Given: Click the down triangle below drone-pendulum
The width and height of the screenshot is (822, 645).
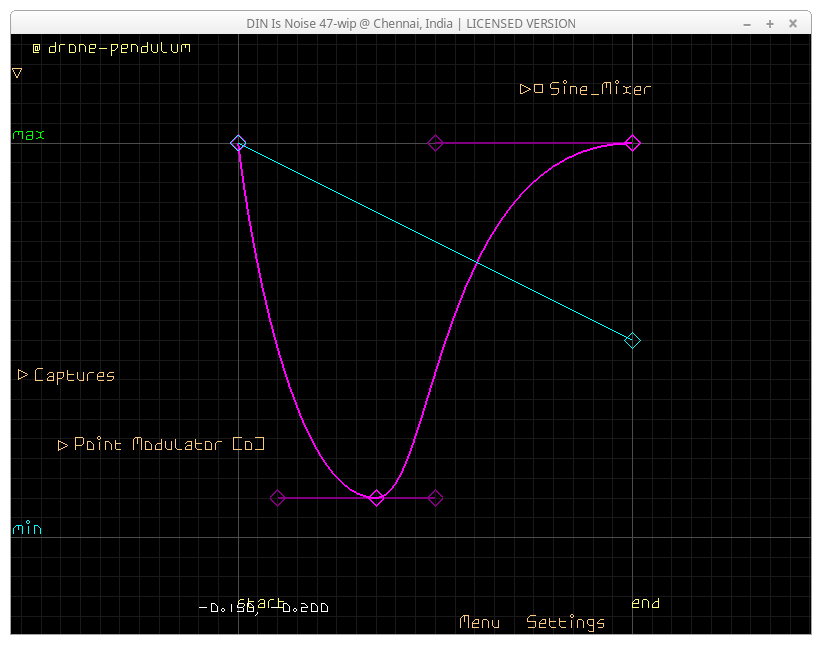Looking at the screenshot, I should click(17, 73).
